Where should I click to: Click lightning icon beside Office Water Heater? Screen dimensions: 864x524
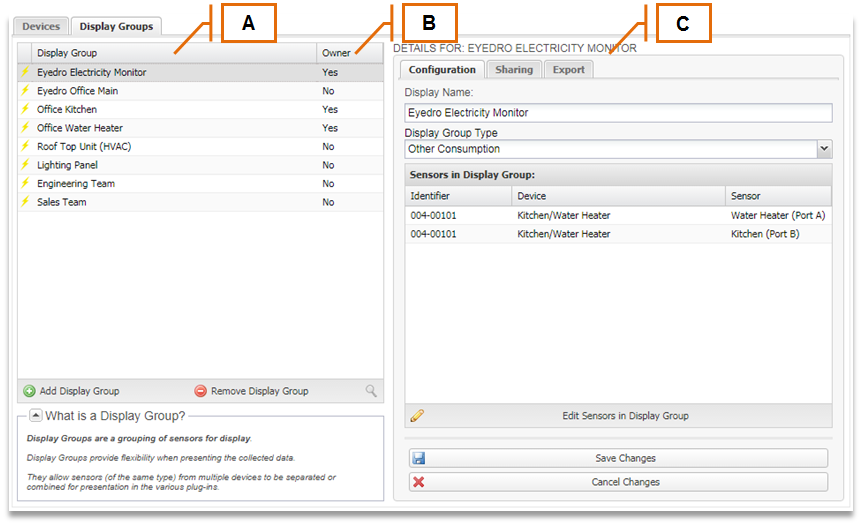click(x=25, y=127)
